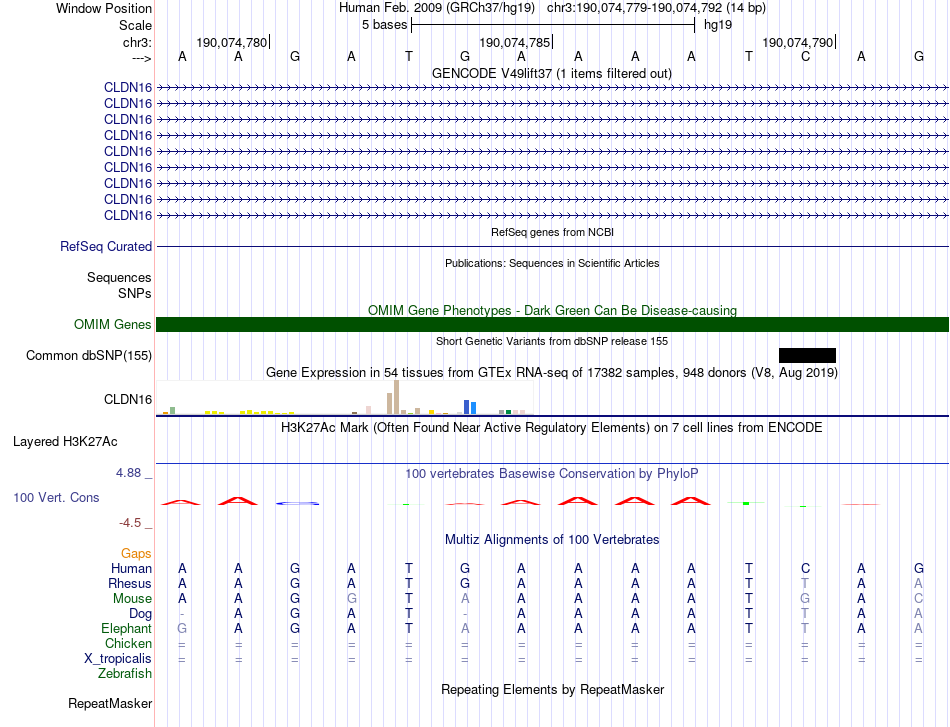Select the X_tropicalis alignment row label
950x727 pixels.
(x=118, y=659)
